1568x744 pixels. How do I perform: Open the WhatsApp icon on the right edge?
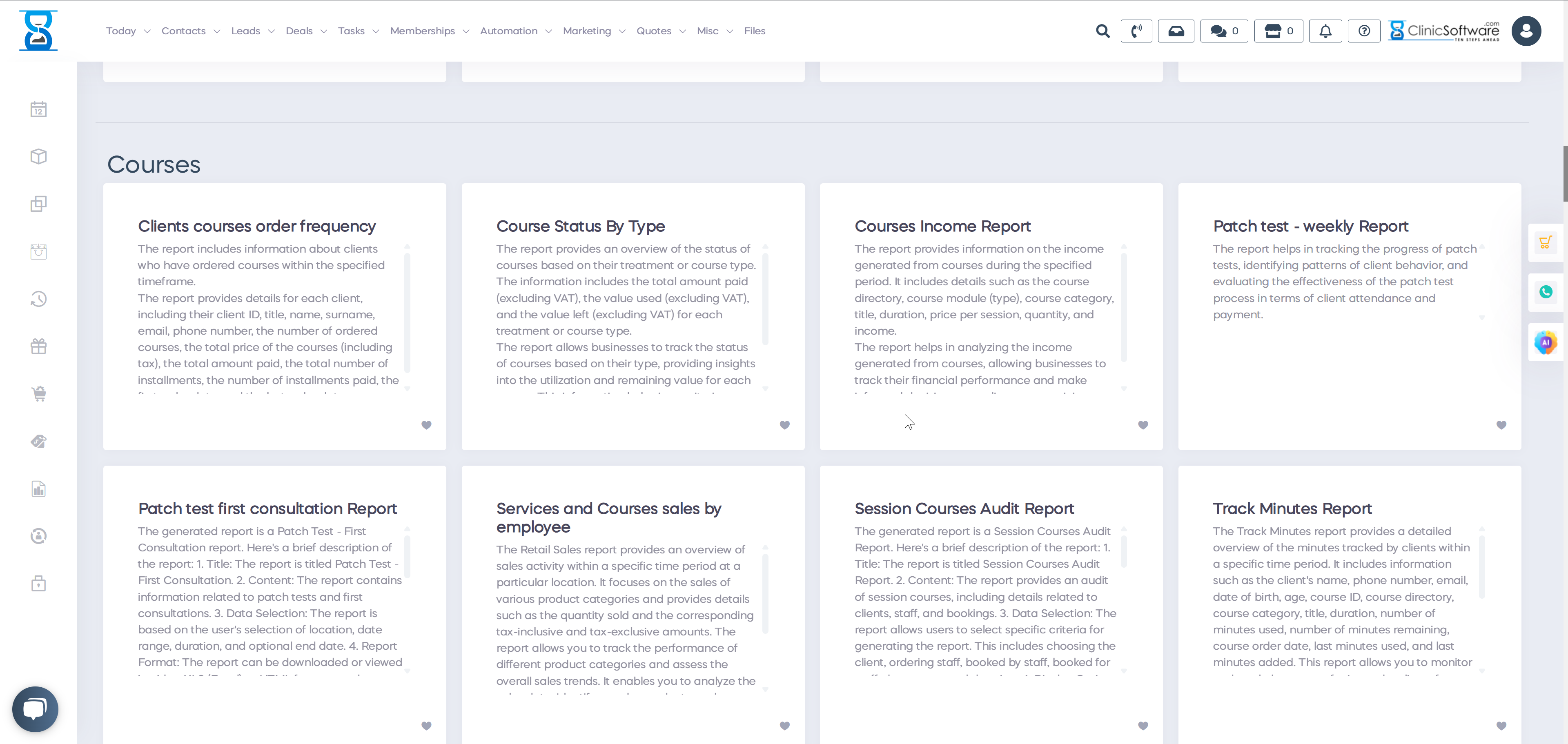pos(1546,291)
